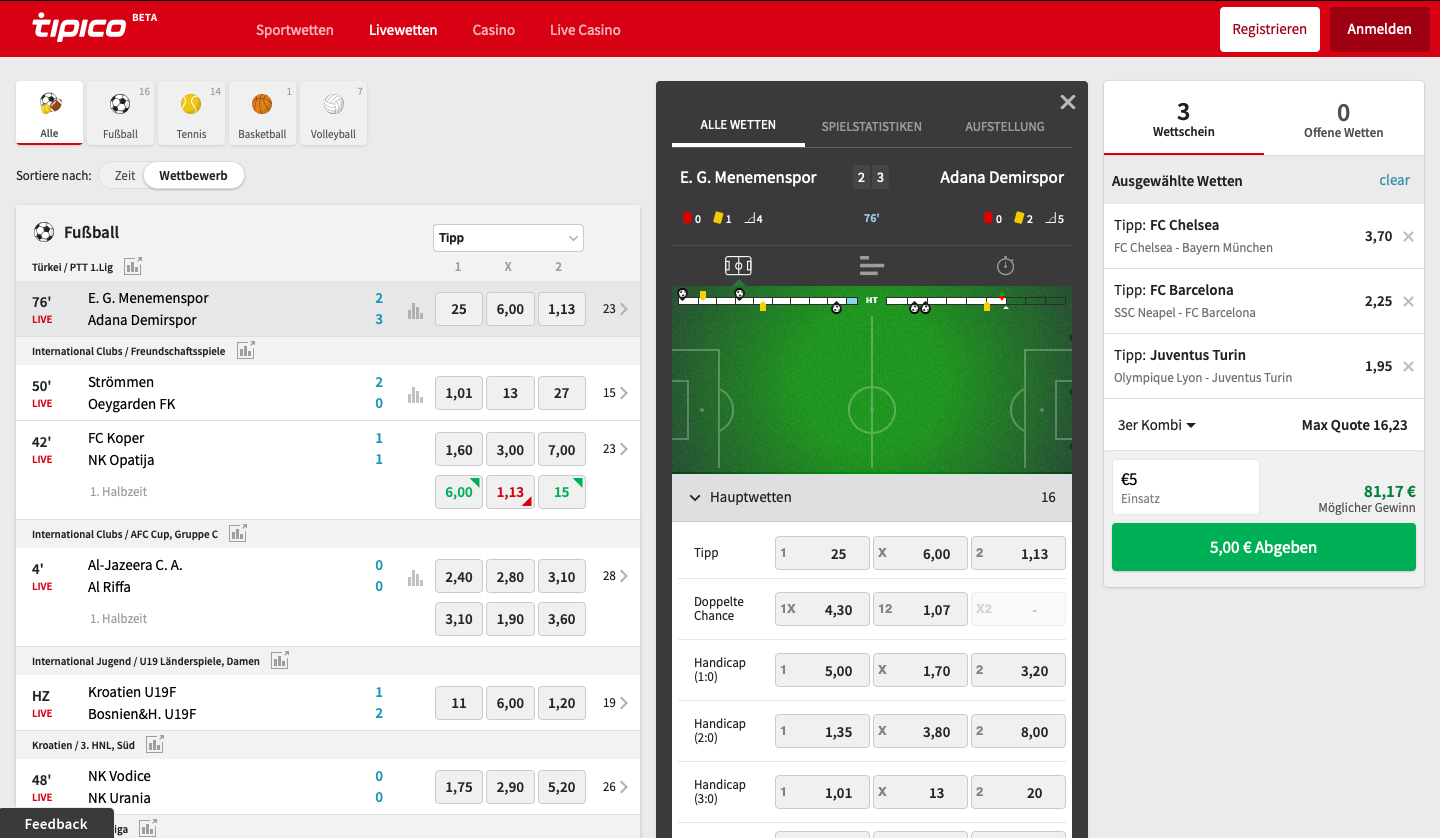Switch to Offene Wetten tab
The image size is (1440, 838).
pyautogui.click(x=1344, y=118)
